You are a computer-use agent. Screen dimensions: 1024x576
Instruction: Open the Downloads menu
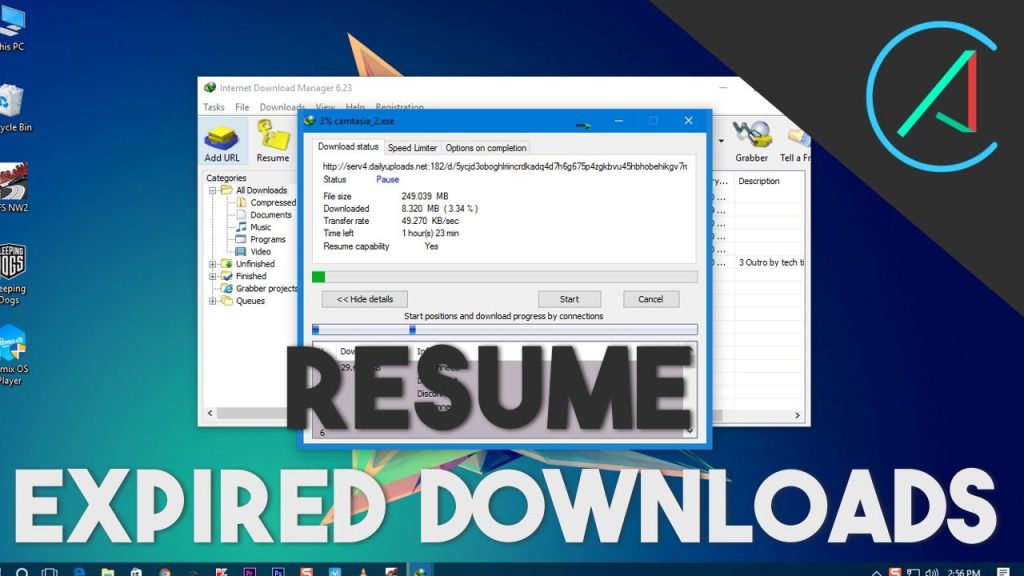click(281, 107)
